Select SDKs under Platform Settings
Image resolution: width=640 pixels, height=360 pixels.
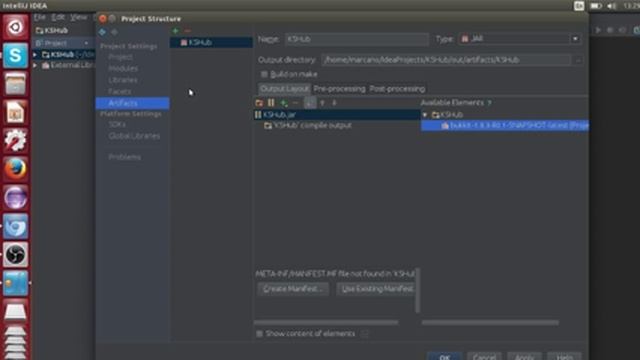(x=117, y=124)
